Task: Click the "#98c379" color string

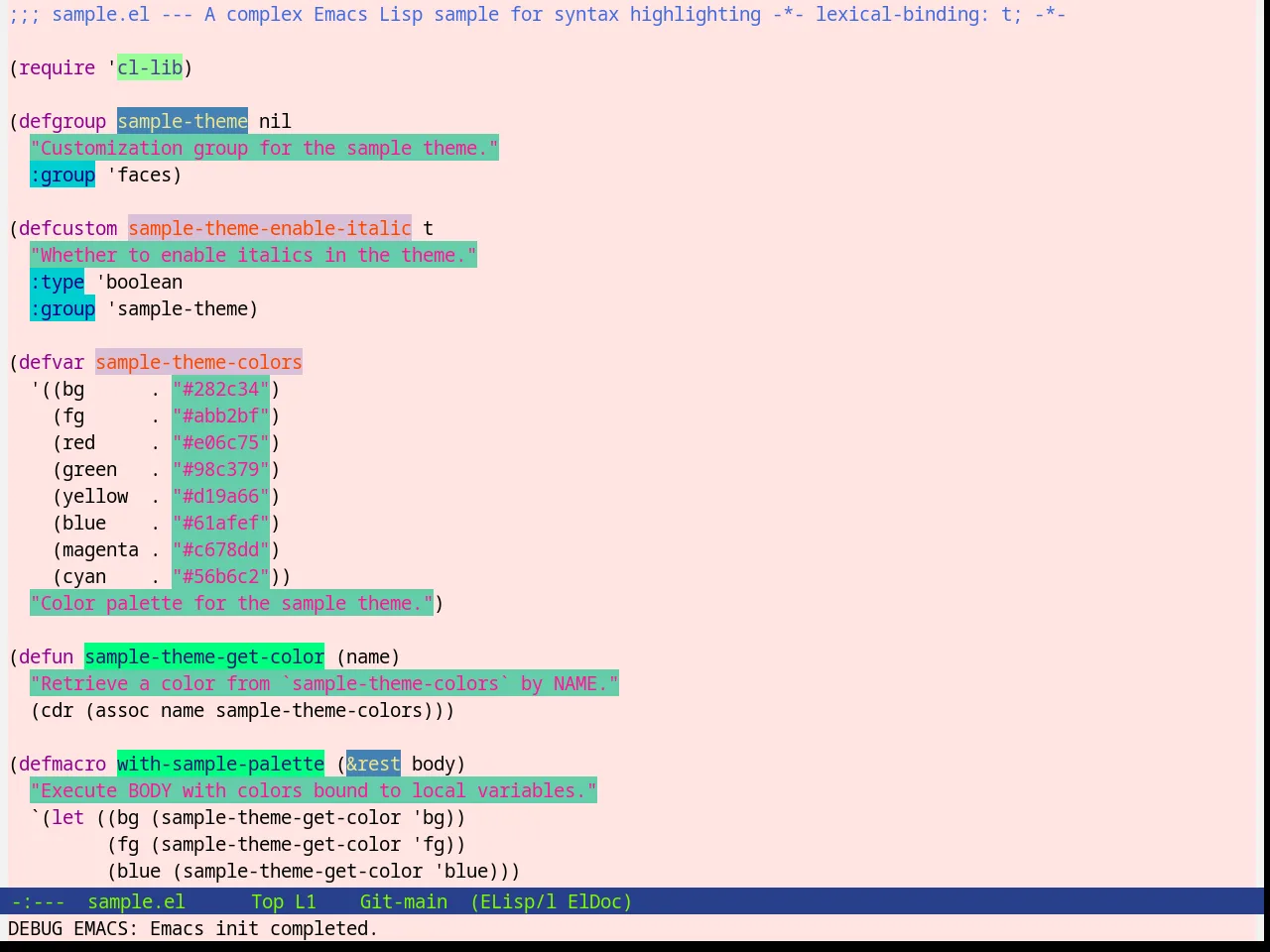Action: click(220, 469)
